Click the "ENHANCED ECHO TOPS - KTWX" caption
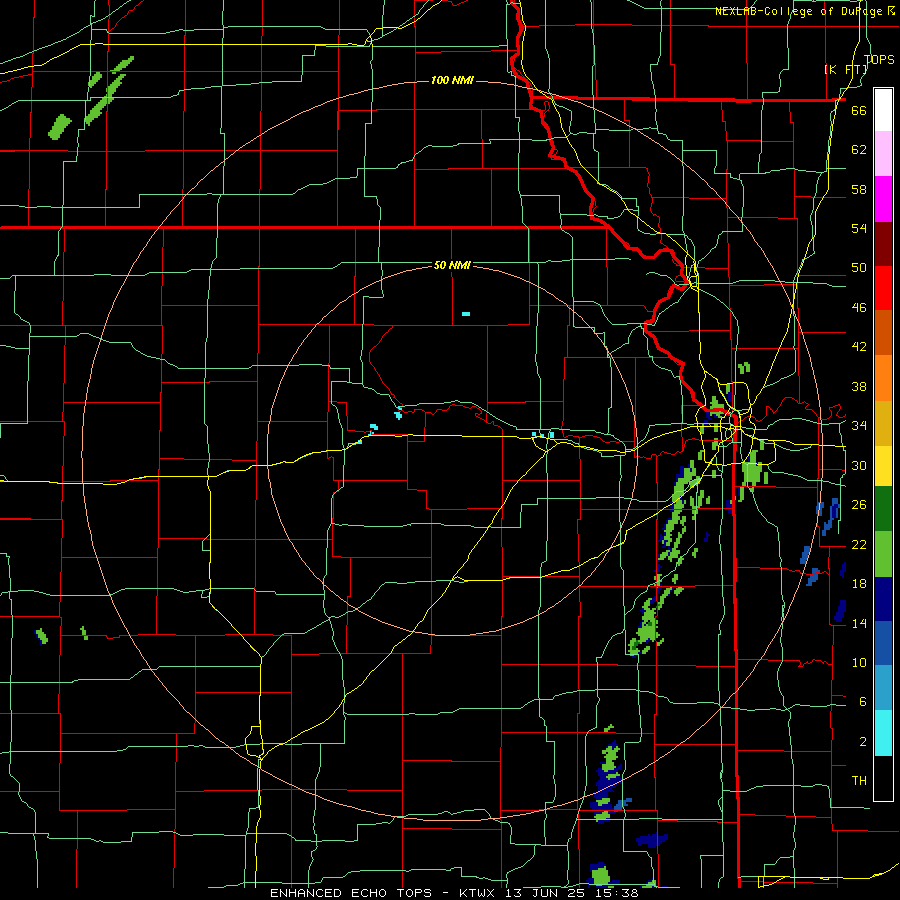Image resolution: width=900 pixels, height=900 pixels. (382, 893)
